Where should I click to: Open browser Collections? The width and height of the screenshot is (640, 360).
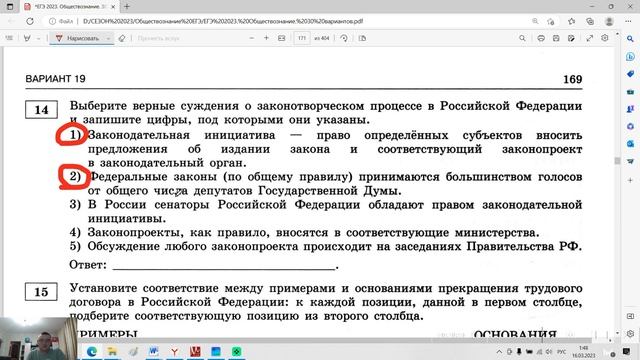[x=590, y=21]
